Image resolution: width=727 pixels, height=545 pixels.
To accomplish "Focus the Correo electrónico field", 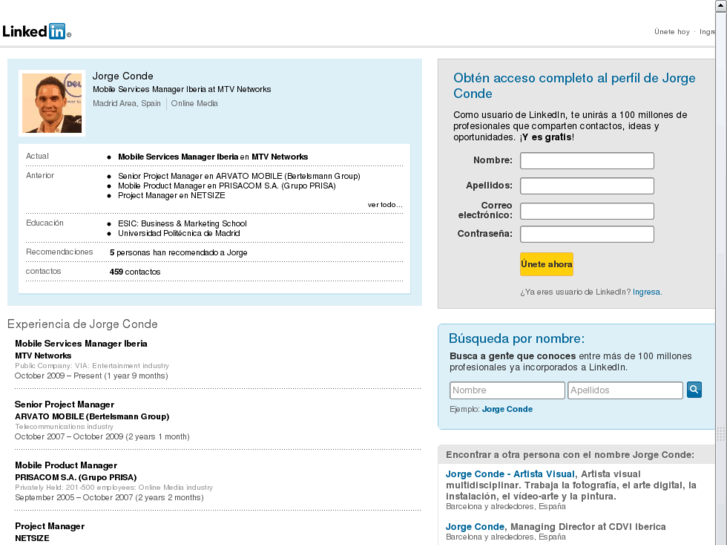I will tap(587, 211).
